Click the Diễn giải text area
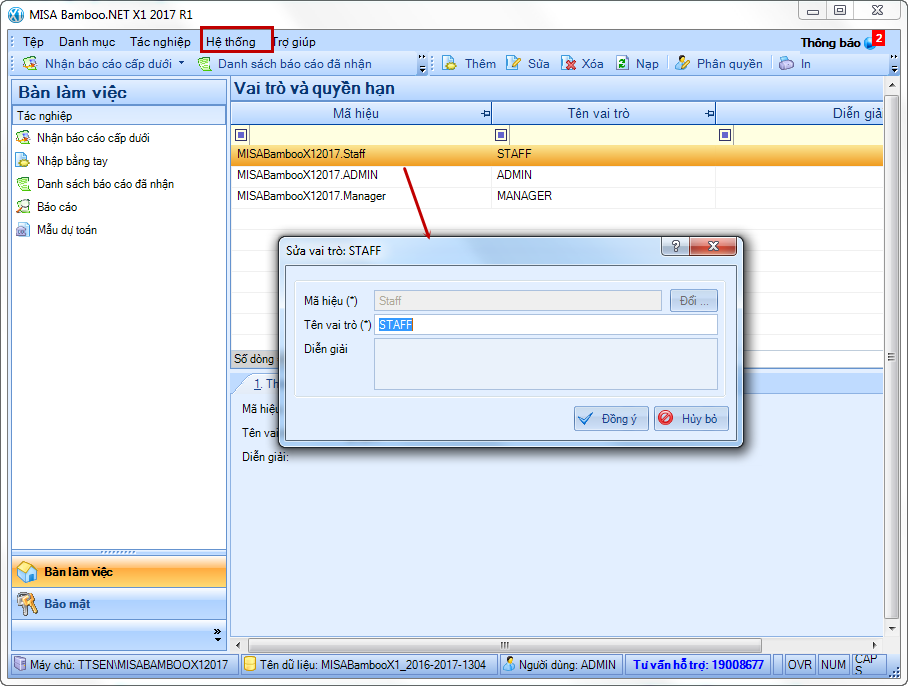Viewport: 908px width, 686px height. pyautogui.click(x=545, y=364)
